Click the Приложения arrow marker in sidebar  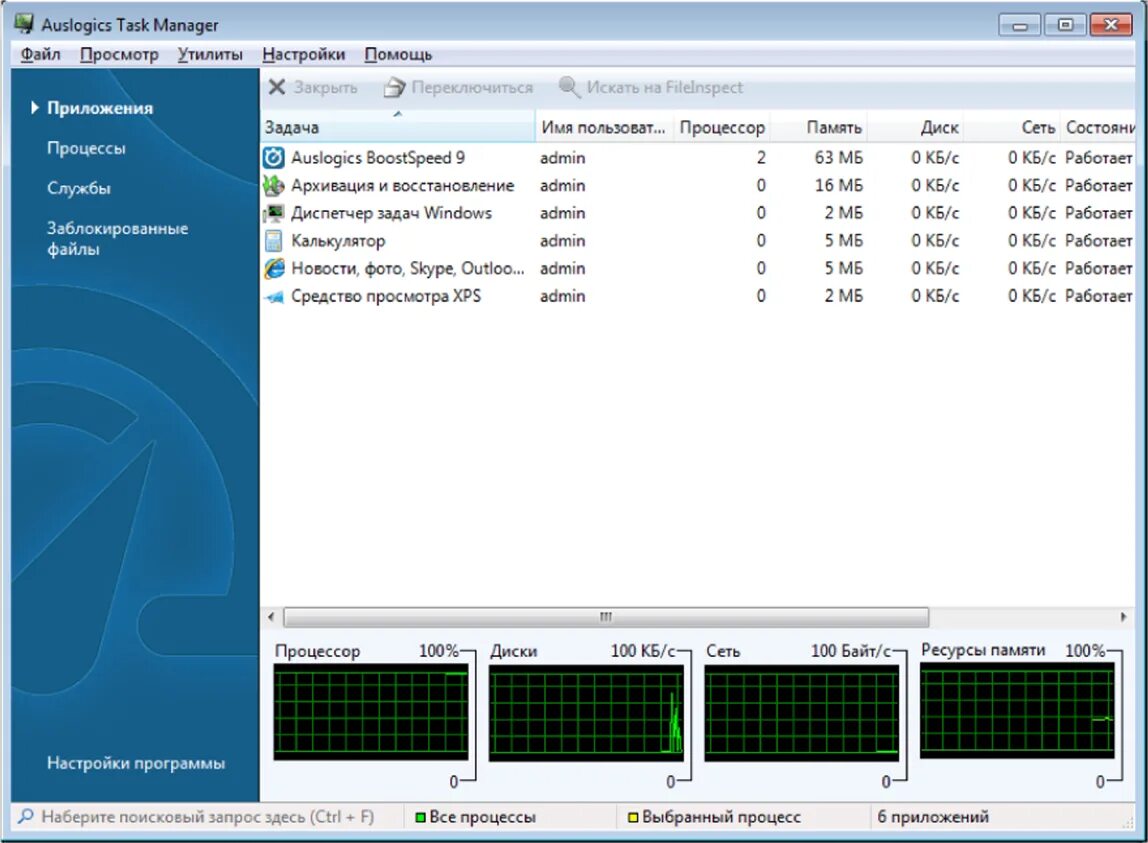point(34,108)
